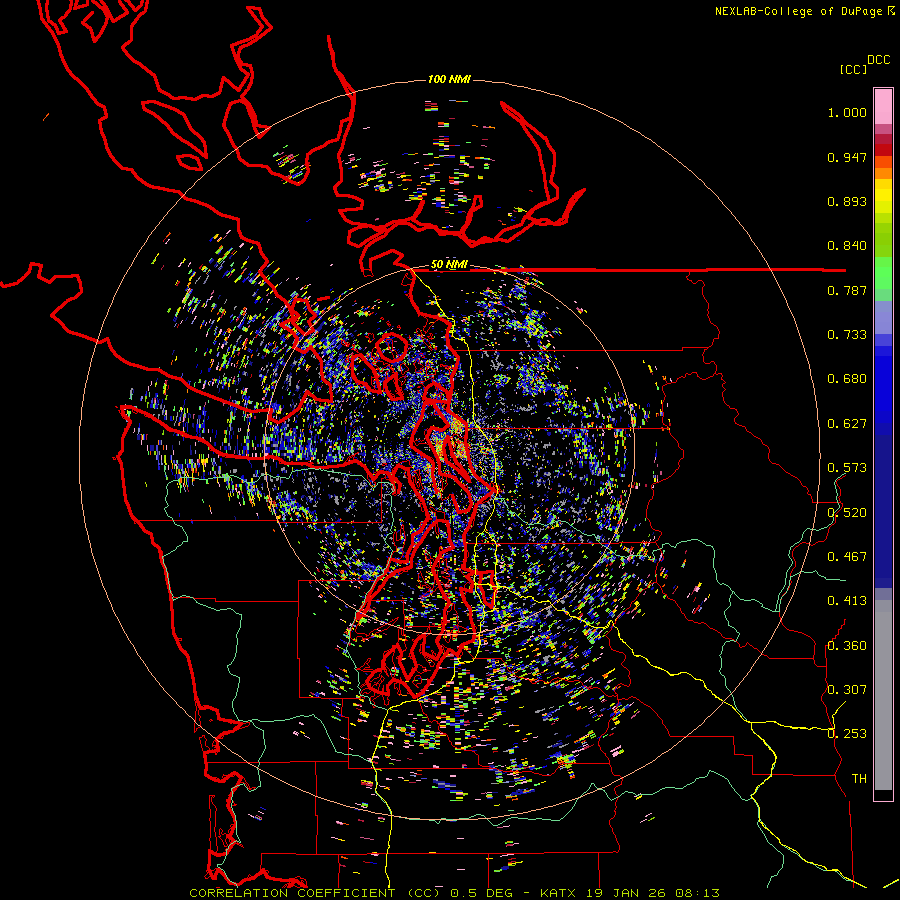Click the 50 NMI range ring label

pos(449,265)
